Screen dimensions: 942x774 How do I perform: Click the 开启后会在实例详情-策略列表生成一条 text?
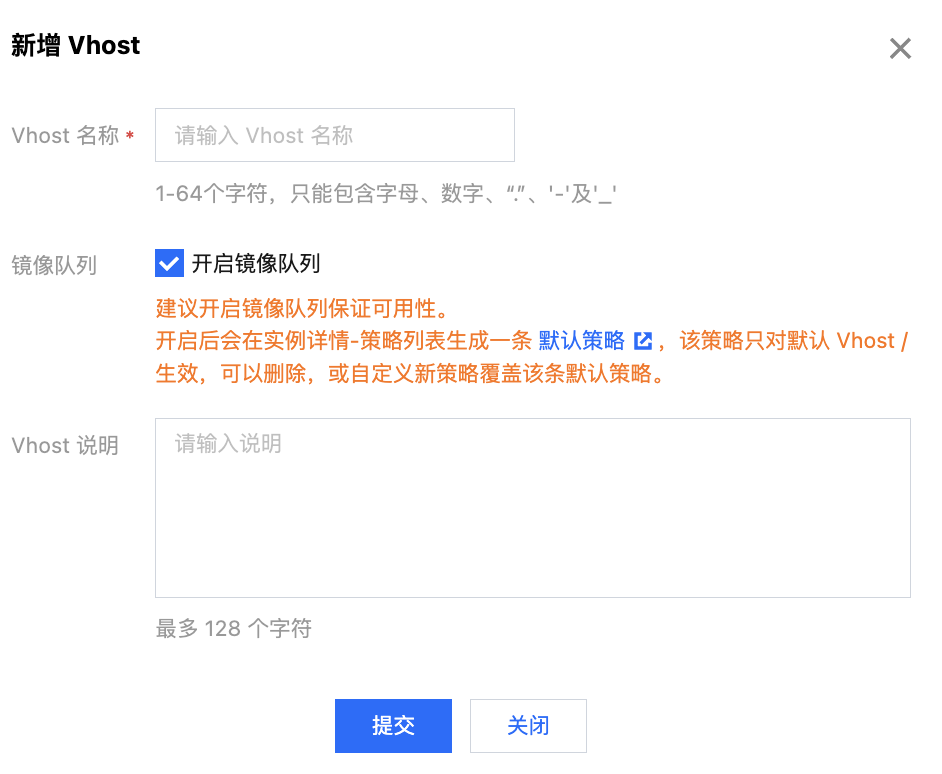click(x=344, y=341)
